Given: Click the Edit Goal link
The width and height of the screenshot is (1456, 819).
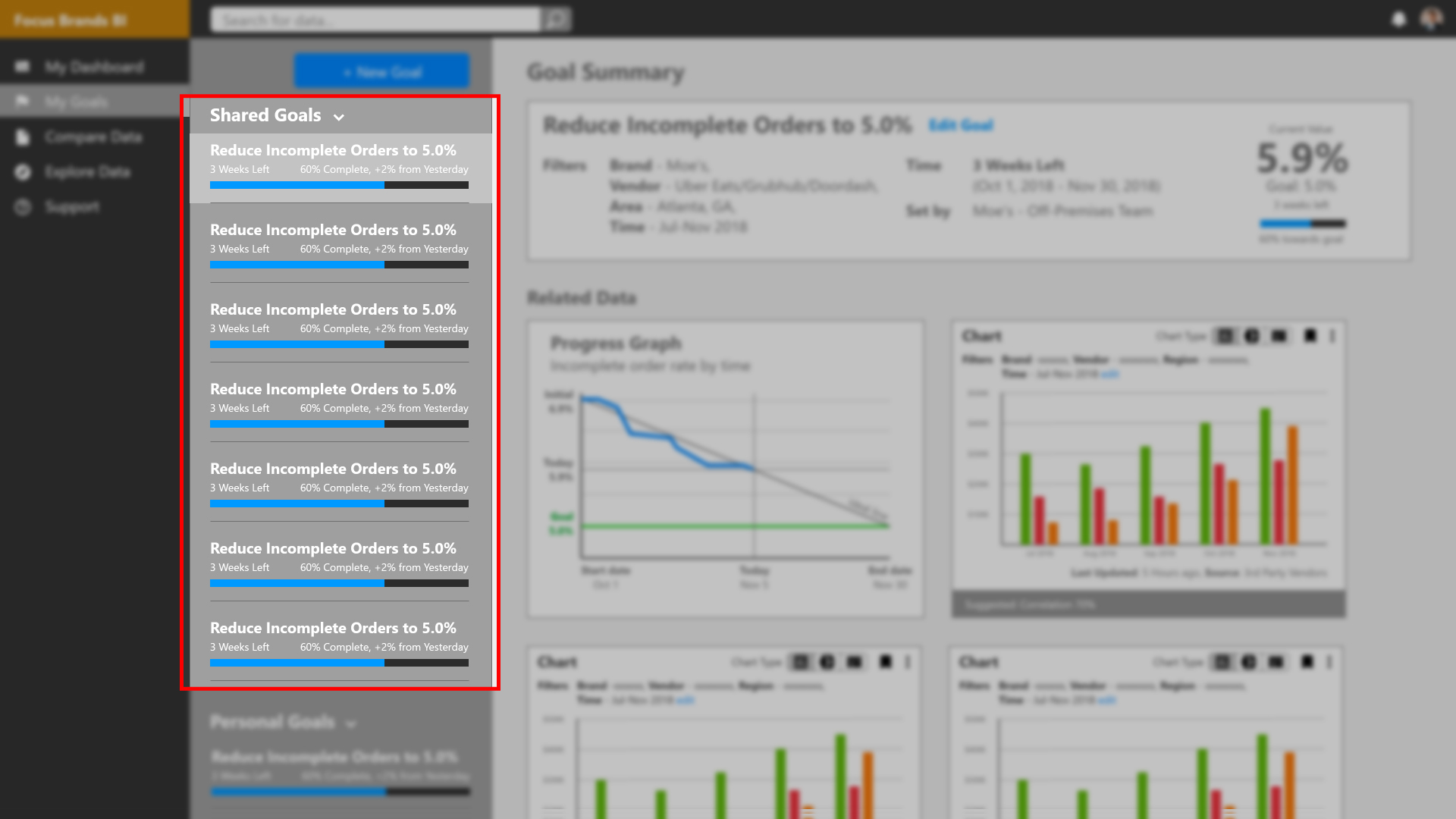Looking at the screenshot, I should tap(961, 125).
